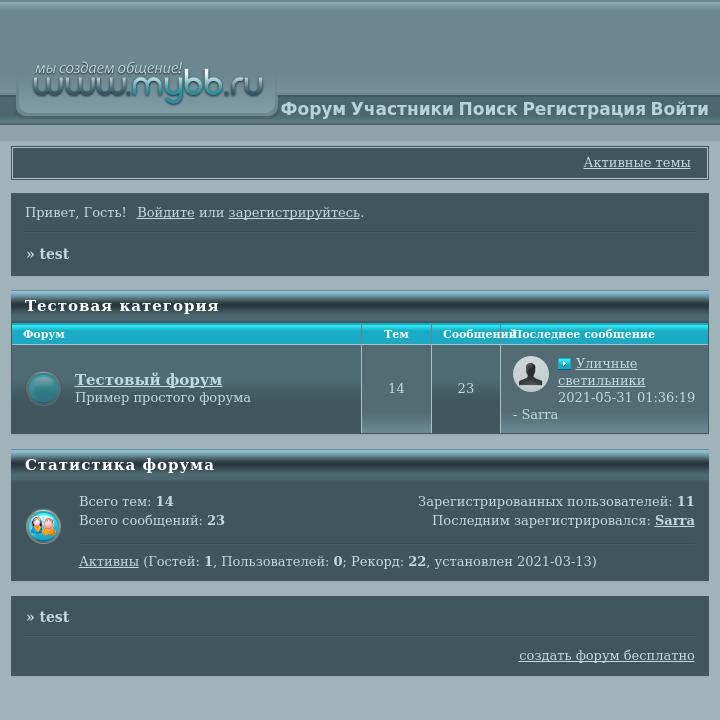Click the Статистика форума heading

(119, 465)
